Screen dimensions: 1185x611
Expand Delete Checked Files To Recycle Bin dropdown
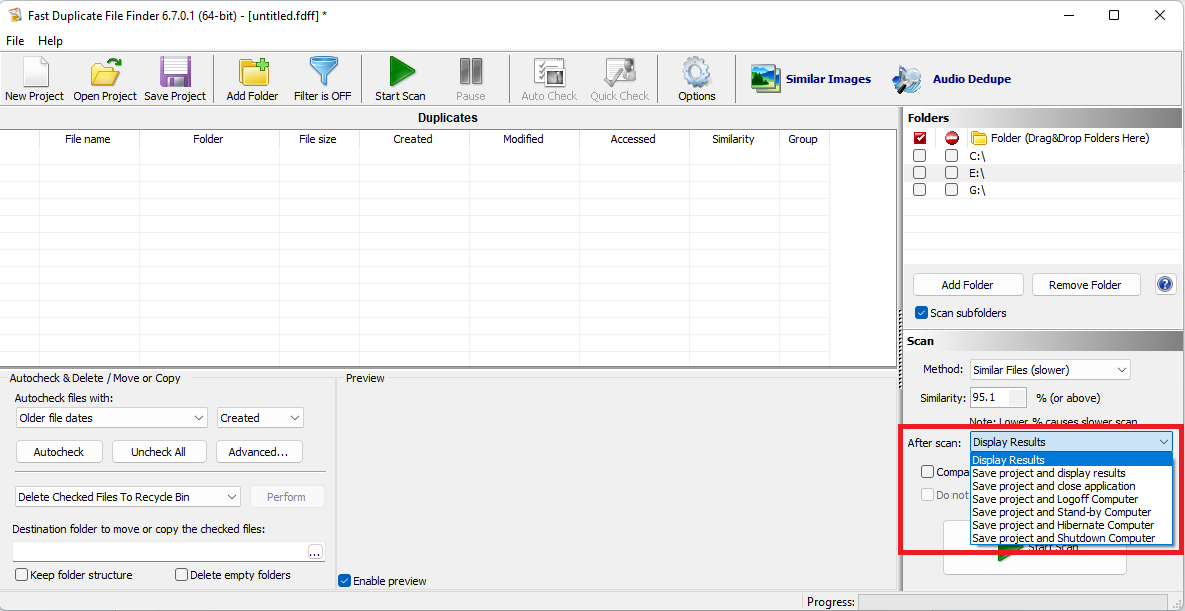point(128,497)
